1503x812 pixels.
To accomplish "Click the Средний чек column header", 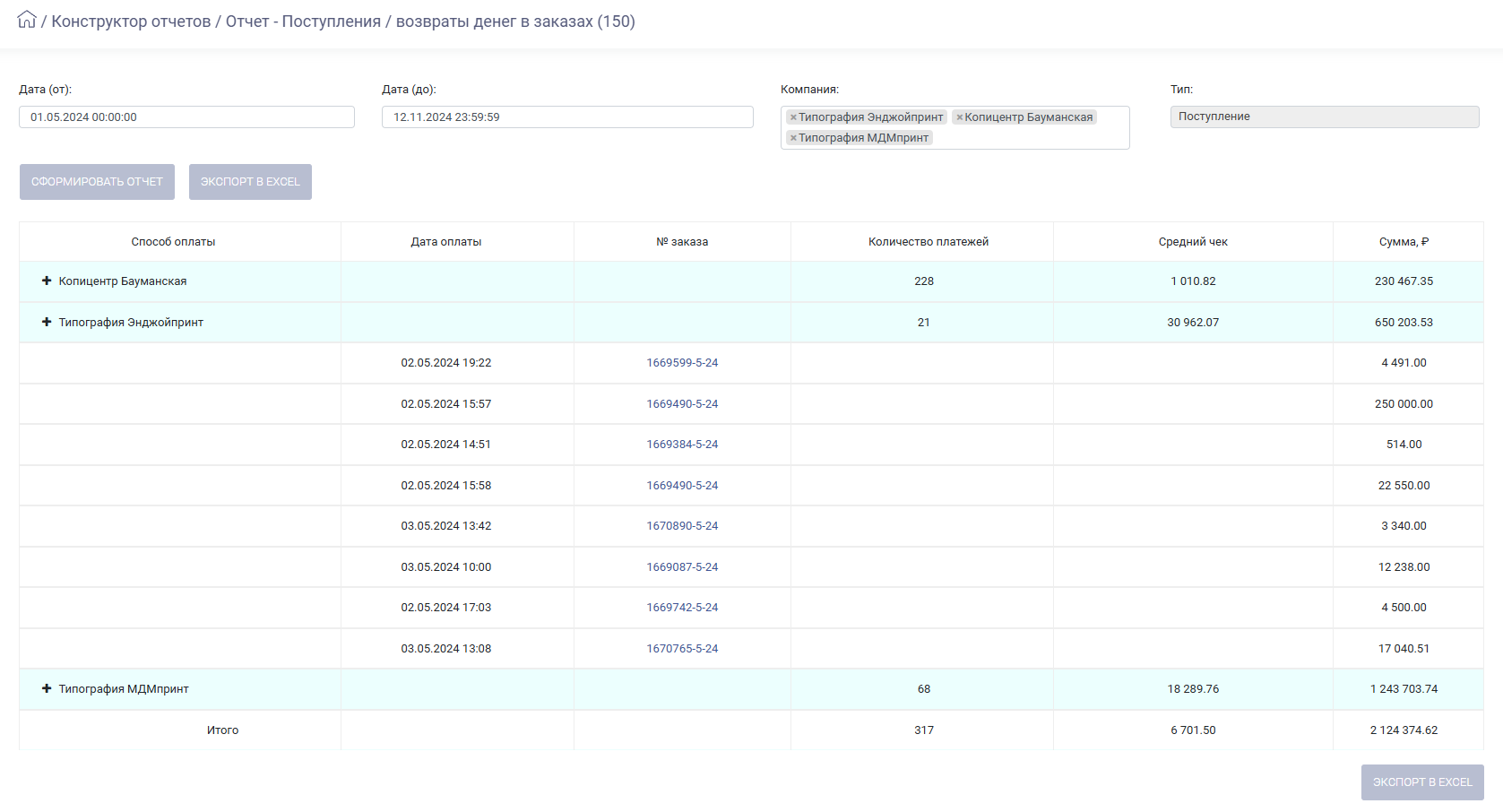I will (x=1193, y=242).
